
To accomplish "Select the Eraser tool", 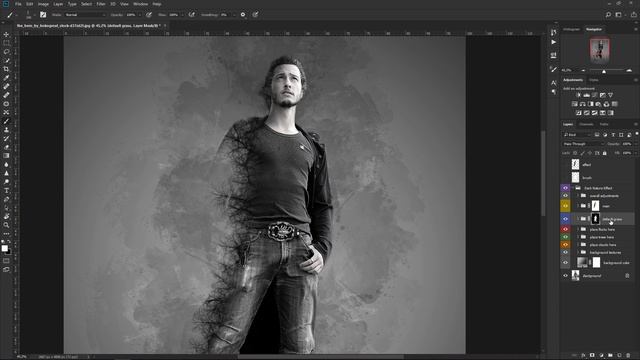I will (x=6, y=147).
